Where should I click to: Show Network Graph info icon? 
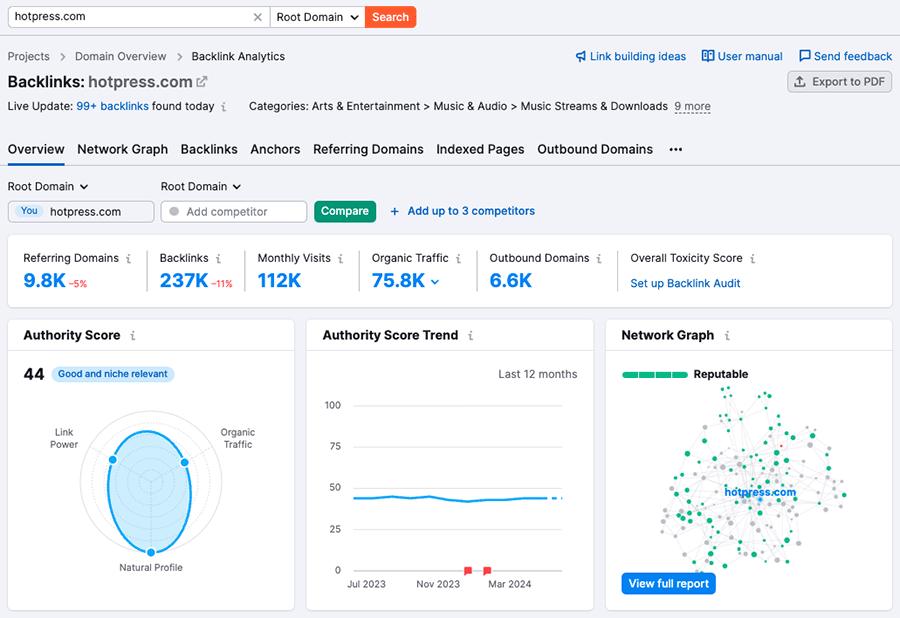tap(727, 336)
